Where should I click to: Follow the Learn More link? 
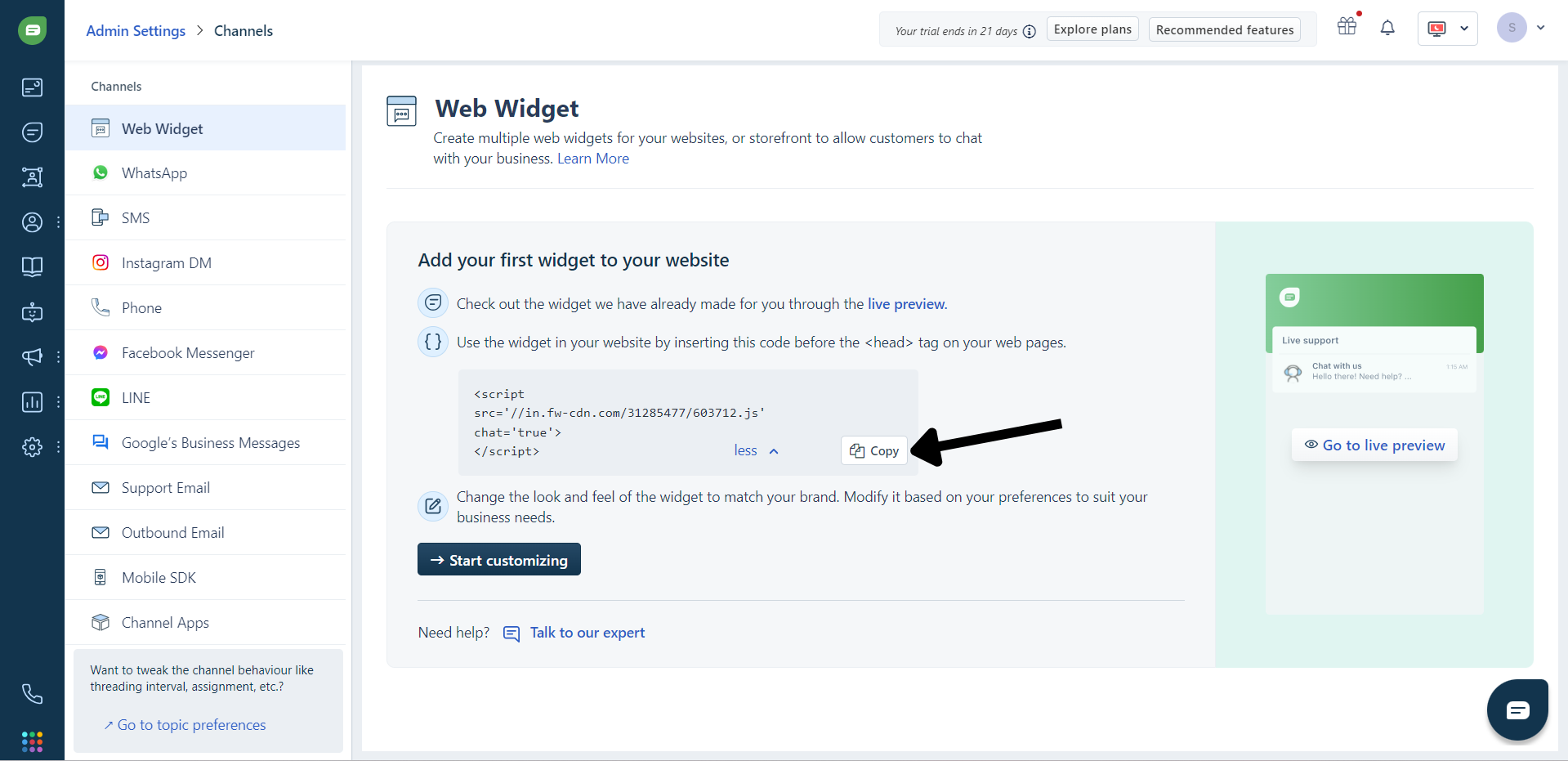coord(593,159)
